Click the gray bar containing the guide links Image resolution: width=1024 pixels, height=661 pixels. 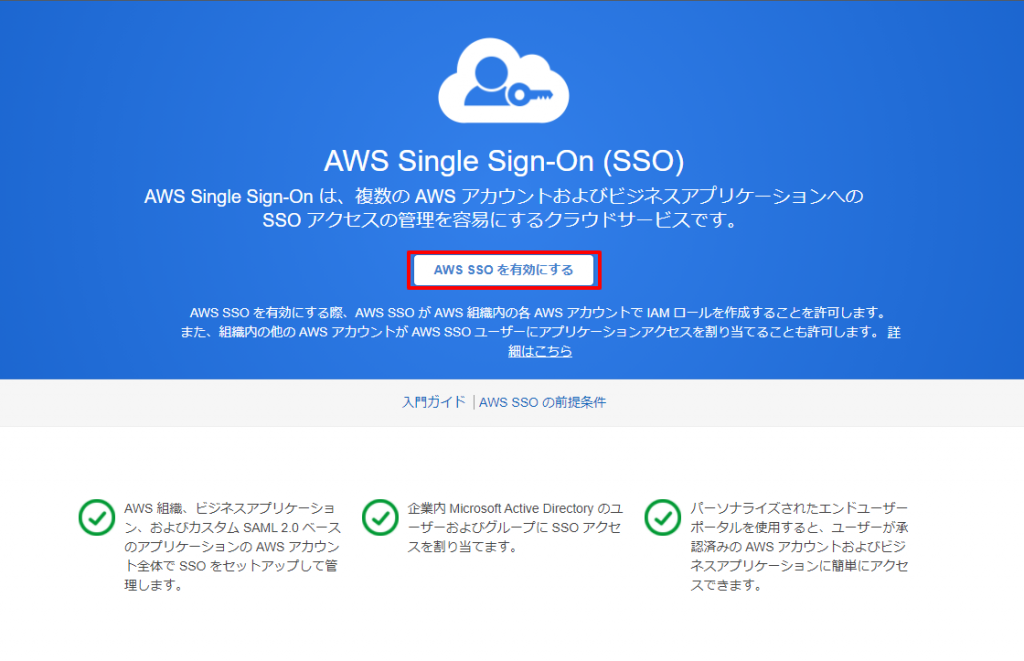[x=512, y=403]
